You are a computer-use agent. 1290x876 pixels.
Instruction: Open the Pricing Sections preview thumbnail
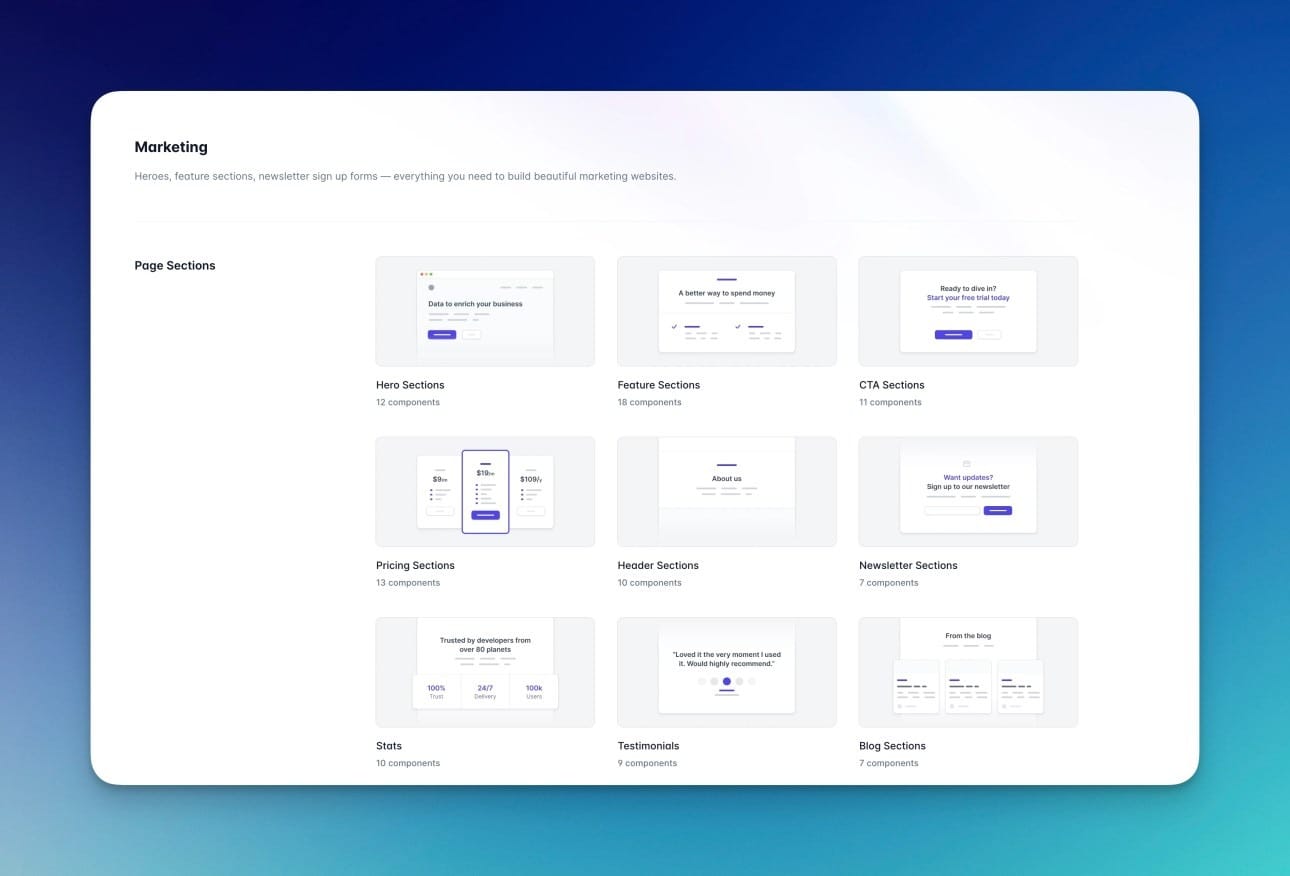tap(485, 491)
